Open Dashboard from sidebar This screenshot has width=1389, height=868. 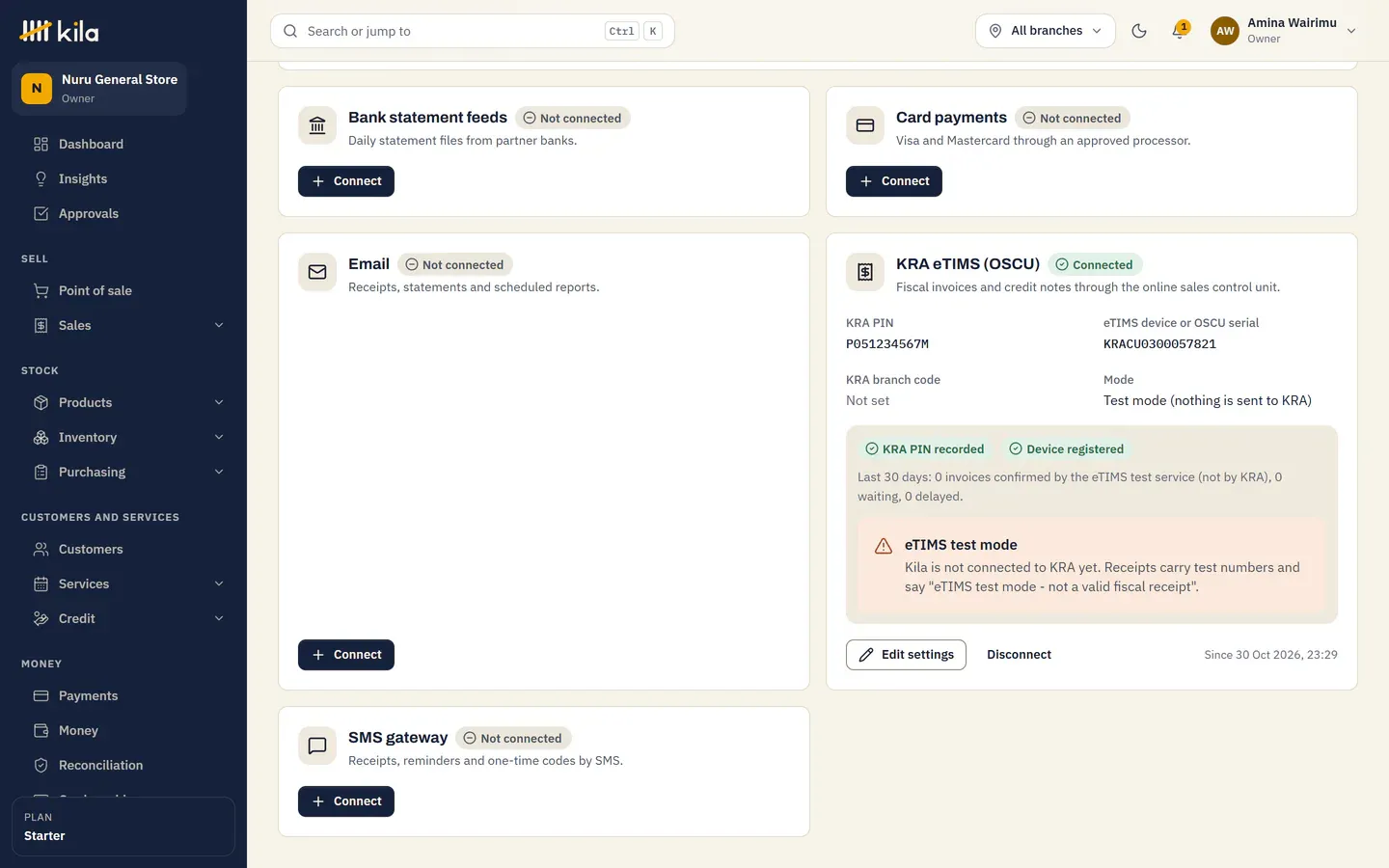coord(123,144)
